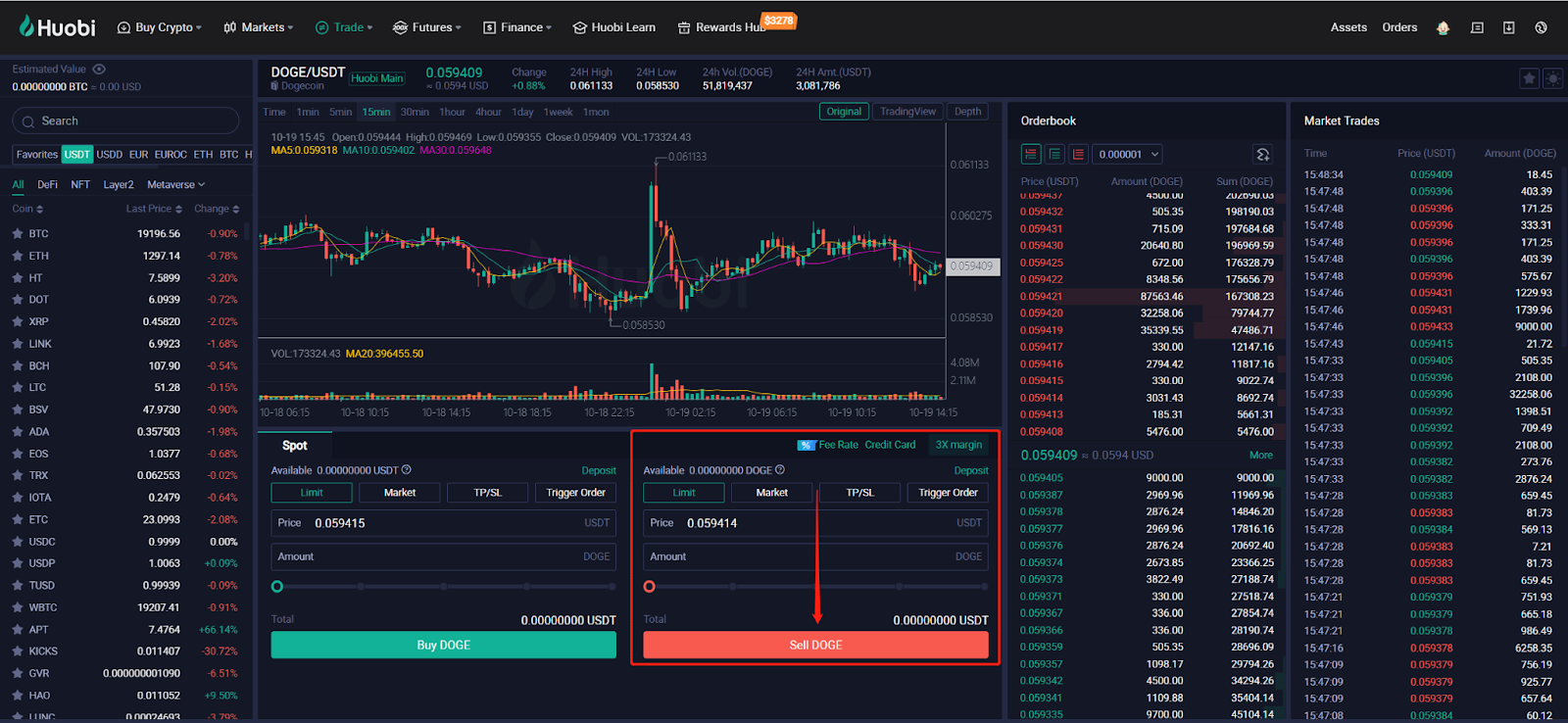Click the Huobi logo in the header

pyautogui.click(x=57, y=26)
